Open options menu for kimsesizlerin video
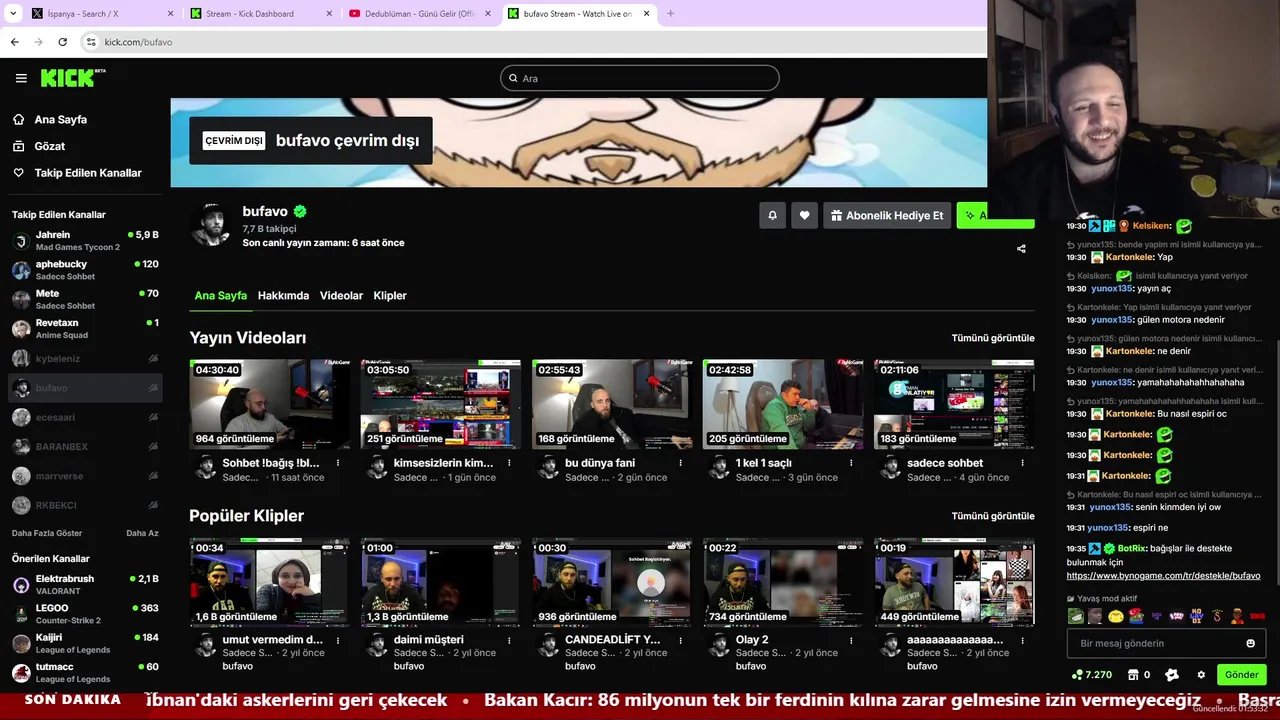The height and width of the screenshot is (720, 1280). [509, 463]
